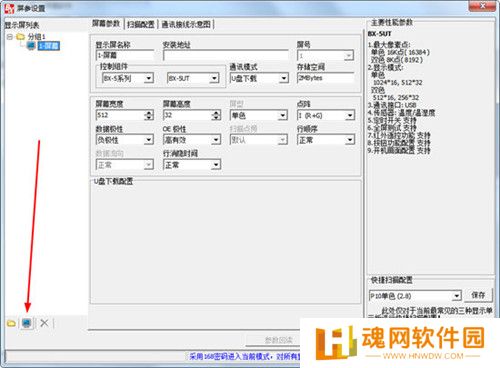Image resolution: width=500 pixels, height=368 pixels.
Task: Click the 3.通讯接口: USB line
Action: pyautogui.click(x=392, y=105)
